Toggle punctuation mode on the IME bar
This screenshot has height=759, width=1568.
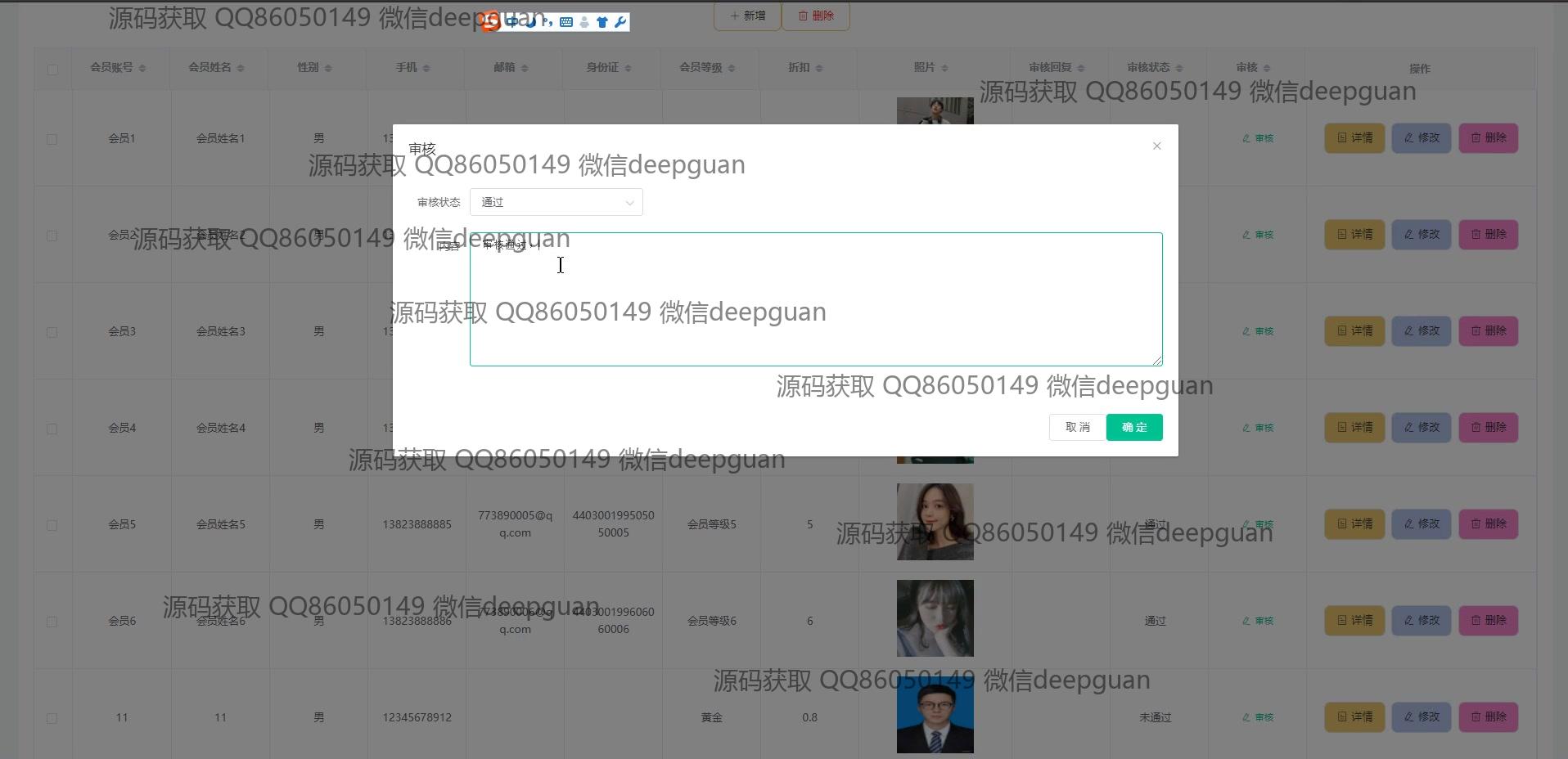(x=547, y=22)
